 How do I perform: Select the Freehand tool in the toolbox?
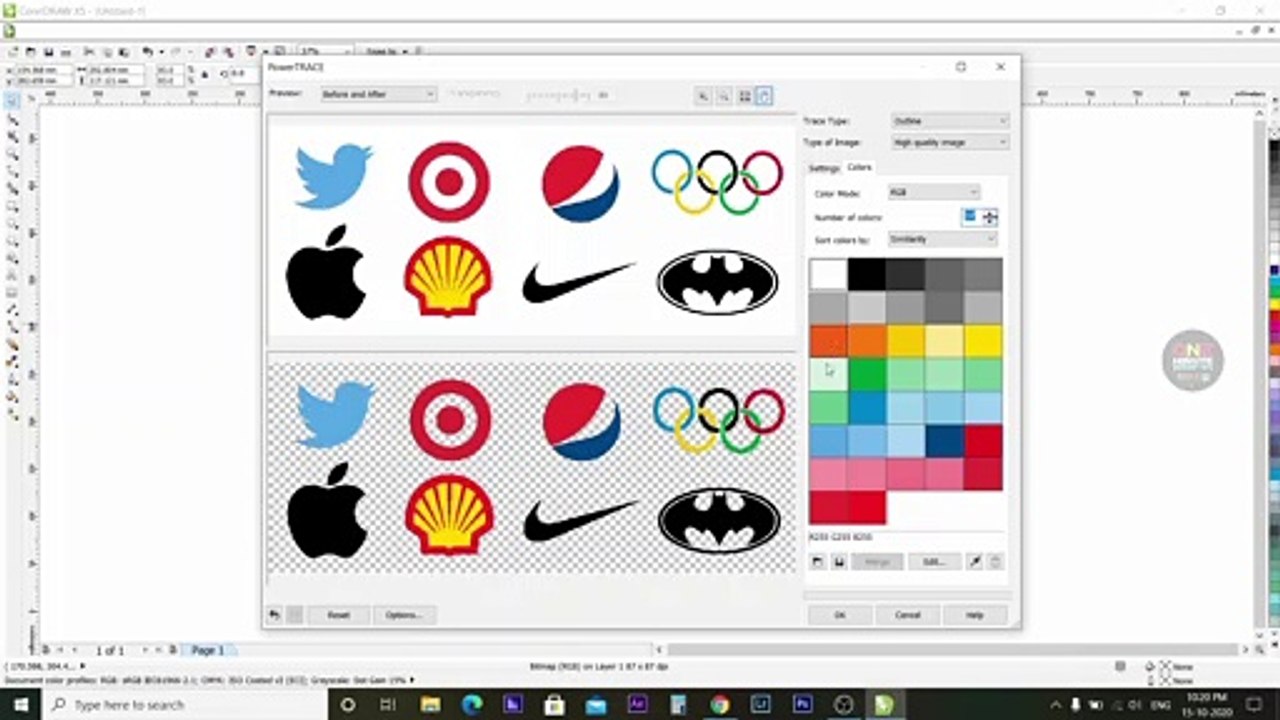pos(13,172)
